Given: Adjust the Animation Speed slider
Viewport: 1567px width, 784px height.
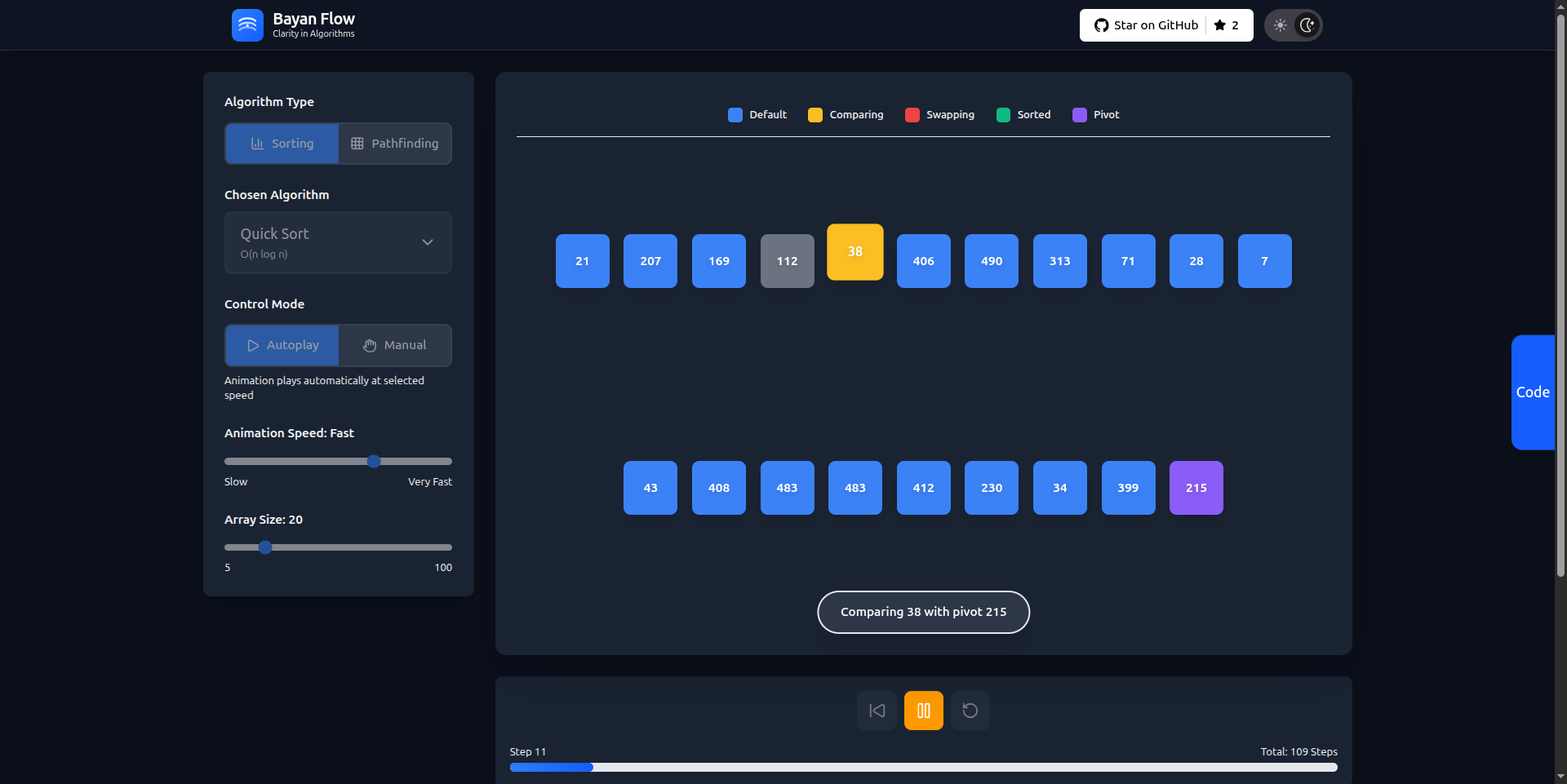Looking at the screenshot, I should coord(374,461).
